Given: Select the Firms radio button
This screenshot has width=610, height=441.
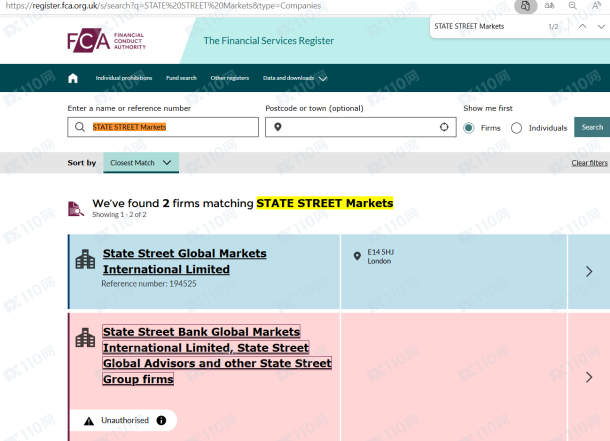Looking at the screenshot, I should click(469, 128).
